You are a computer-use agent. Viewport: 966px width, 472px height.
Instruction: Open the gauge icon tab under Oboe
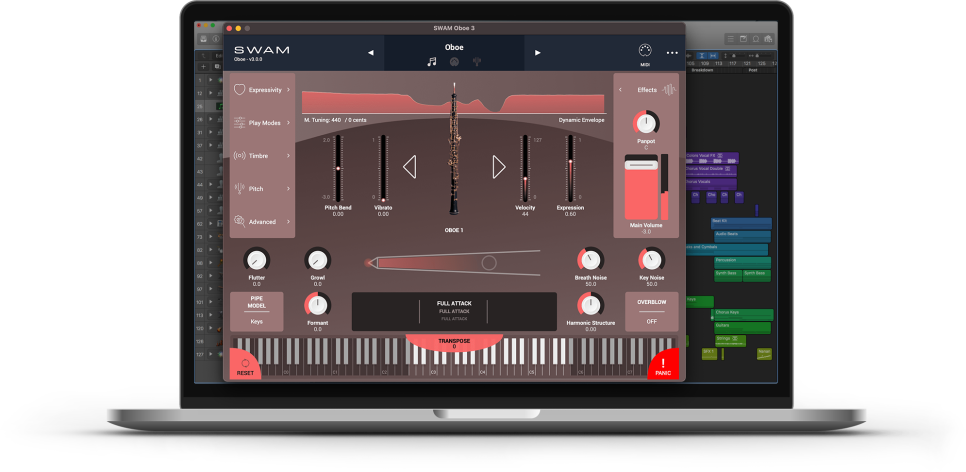454,62
